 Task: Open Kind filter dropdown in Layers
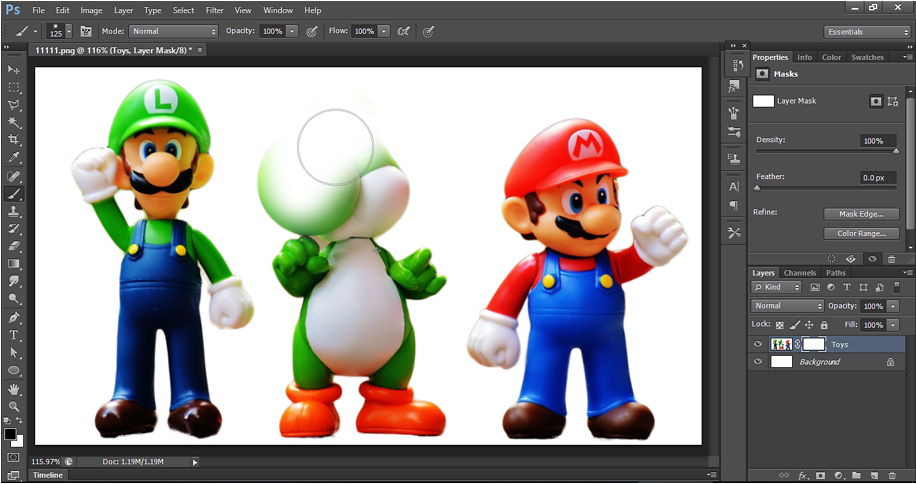coord(776,287)
